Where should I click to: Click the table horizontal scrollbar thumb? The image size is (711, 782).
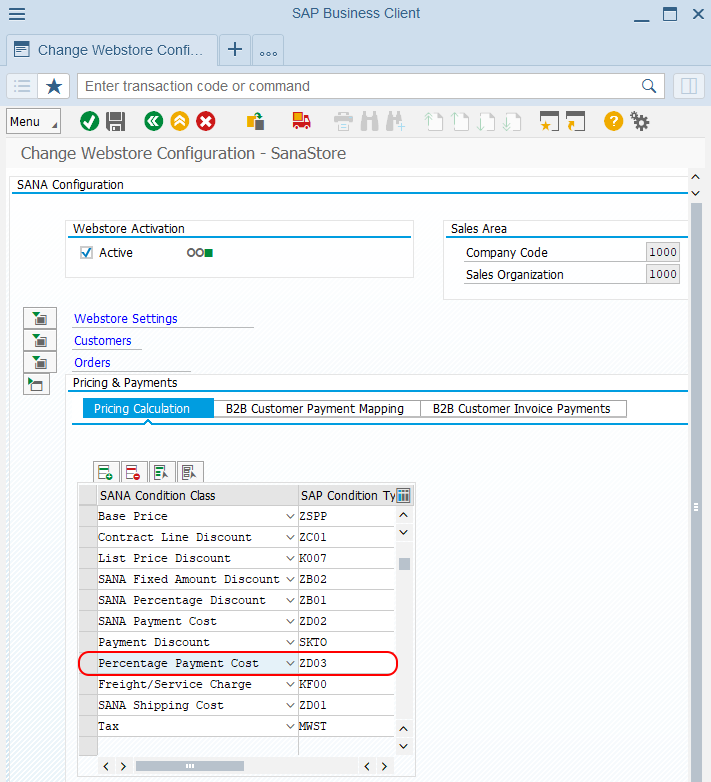click(189, 766)
